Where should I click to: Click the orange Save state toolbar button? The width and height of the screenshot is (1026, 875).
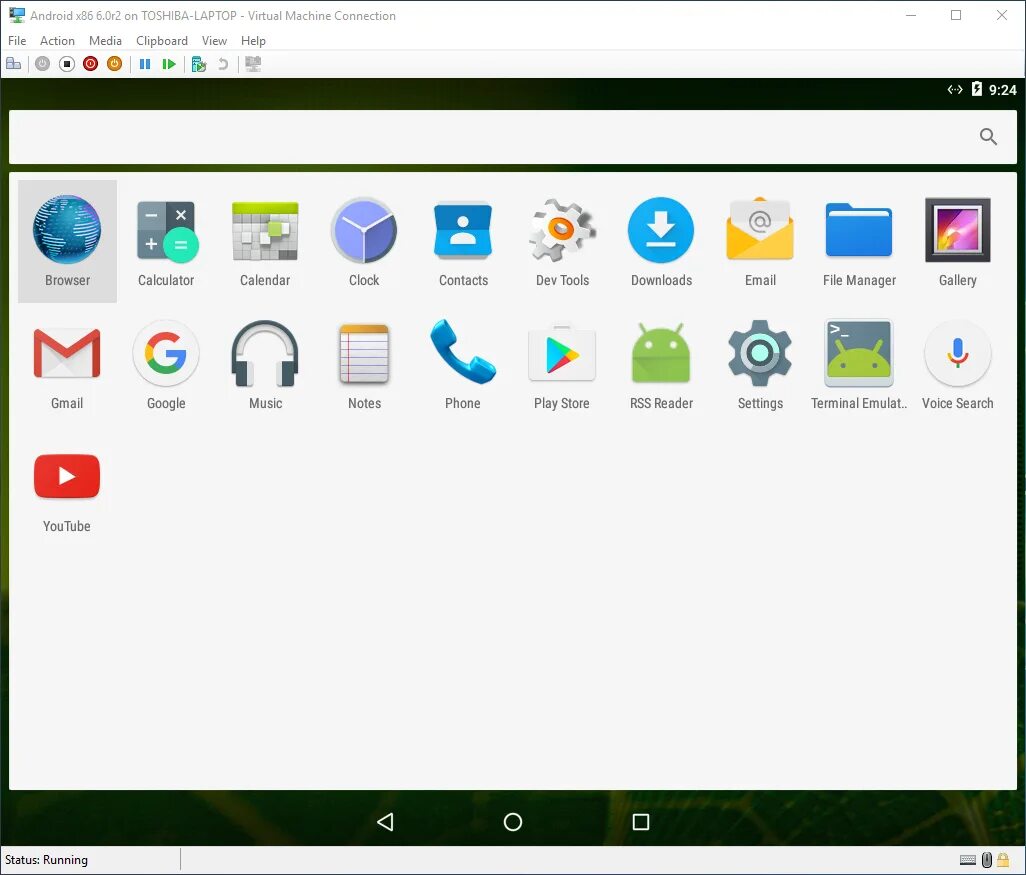point(115,63)
